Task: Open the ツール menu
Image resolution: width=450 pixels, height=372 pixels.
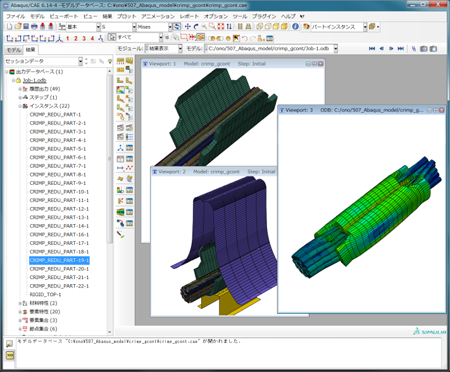Action: 240,16
